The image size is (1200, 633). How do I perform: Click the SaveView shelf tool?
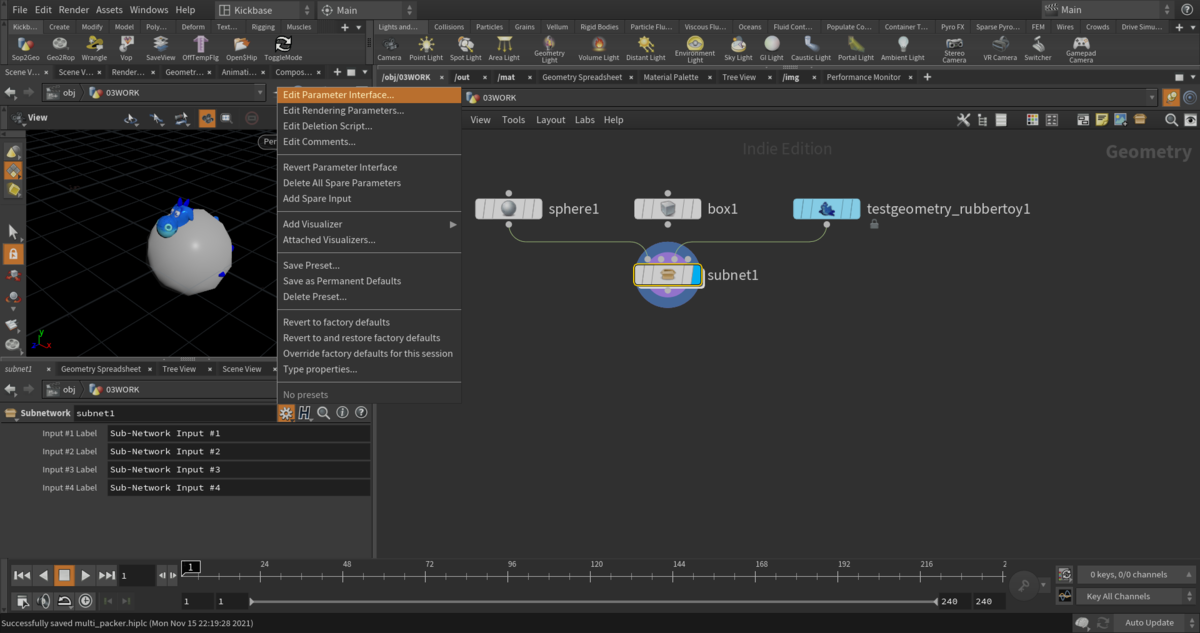160,48
